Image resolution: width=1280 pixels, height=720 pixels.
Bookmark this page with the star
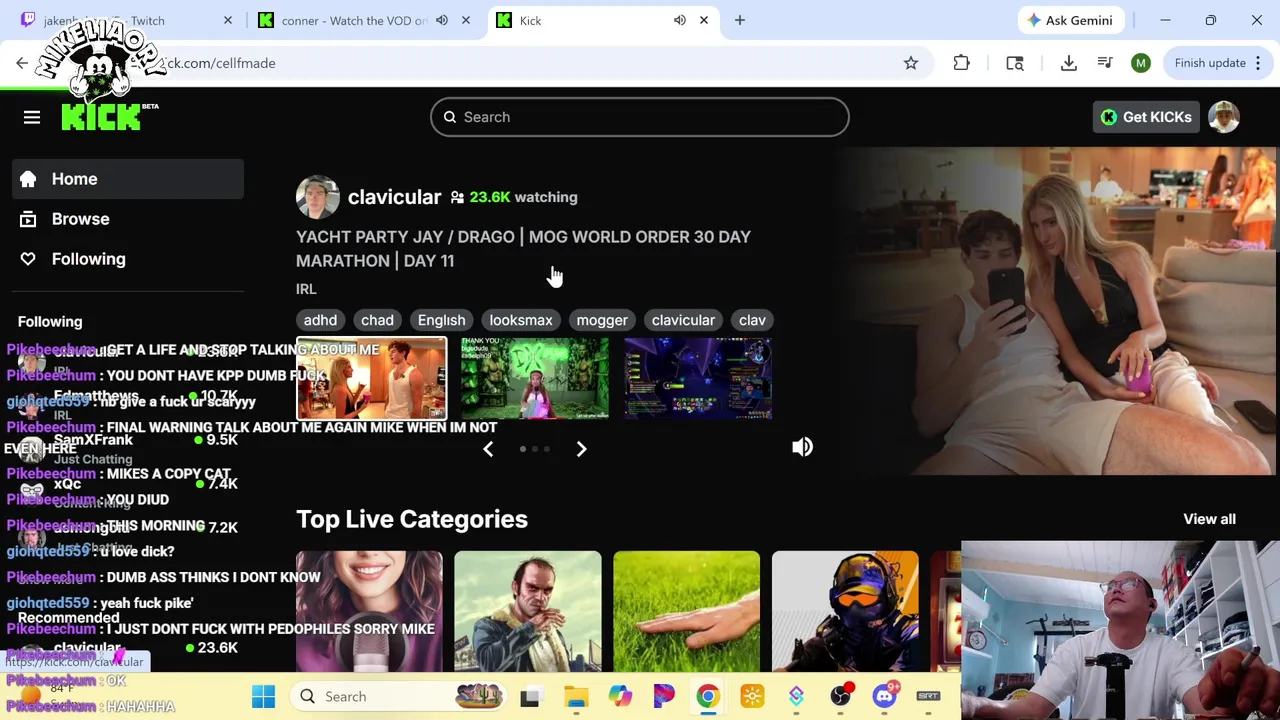tap(911, 63)
